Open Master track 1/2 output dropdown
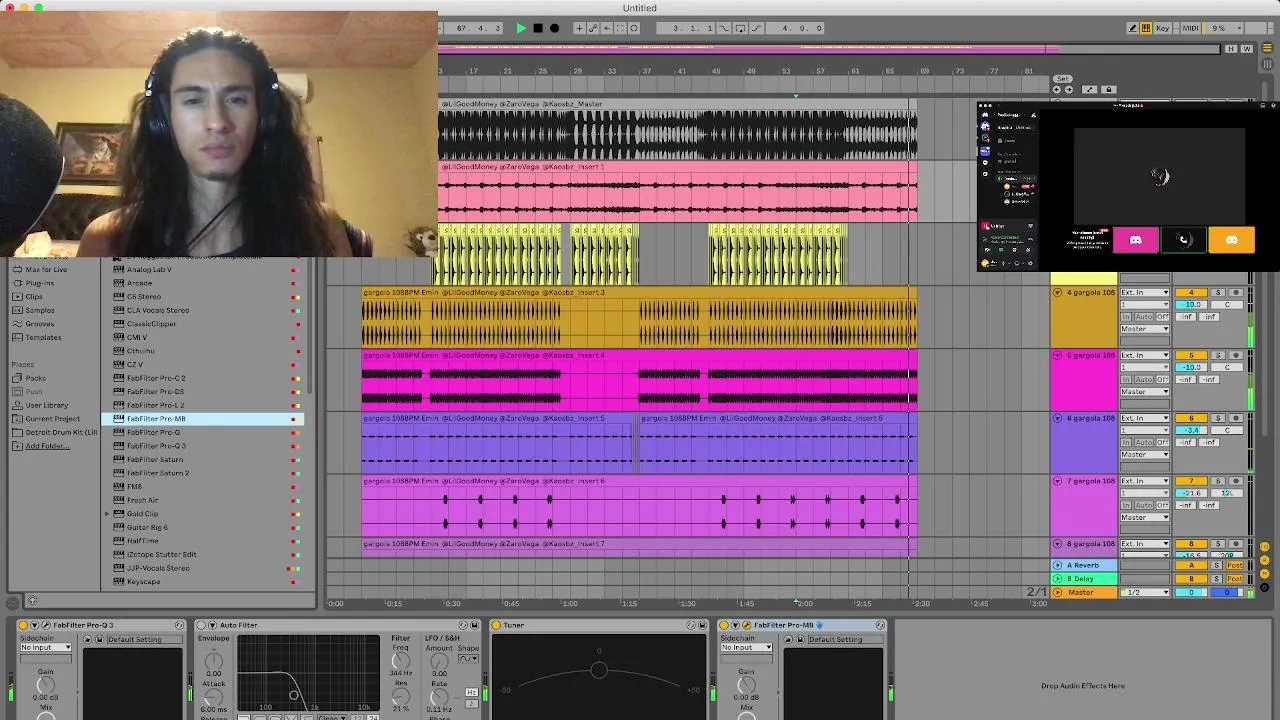The image size is (1280, 720). pyautogui.click(x=1145, y=593)
